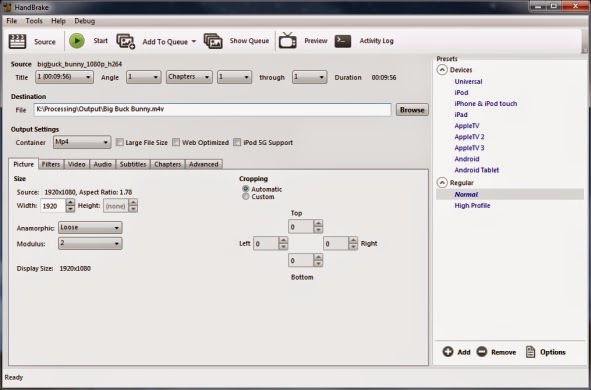This screenshot has width=591, height=390.
Task: Select the High Profile preset
Action: [472, 205]
